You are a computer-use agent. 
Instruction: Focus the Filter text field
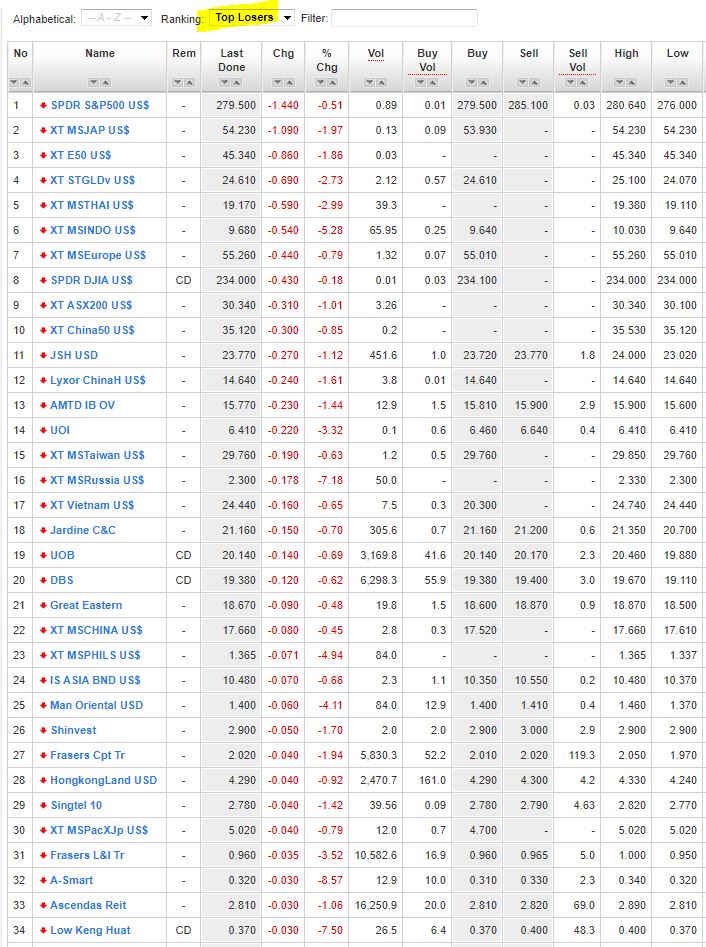tap(404, 18)
